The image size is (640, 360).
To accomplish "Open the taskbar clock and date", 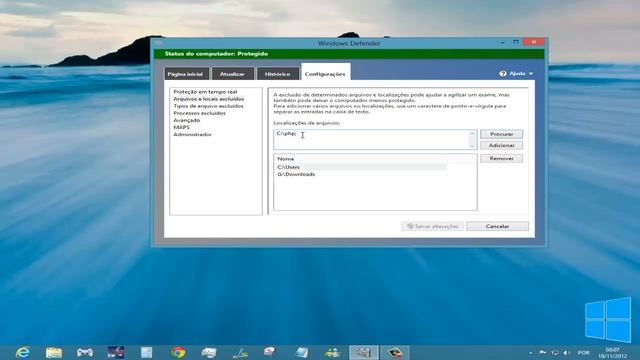I will 613,353.
